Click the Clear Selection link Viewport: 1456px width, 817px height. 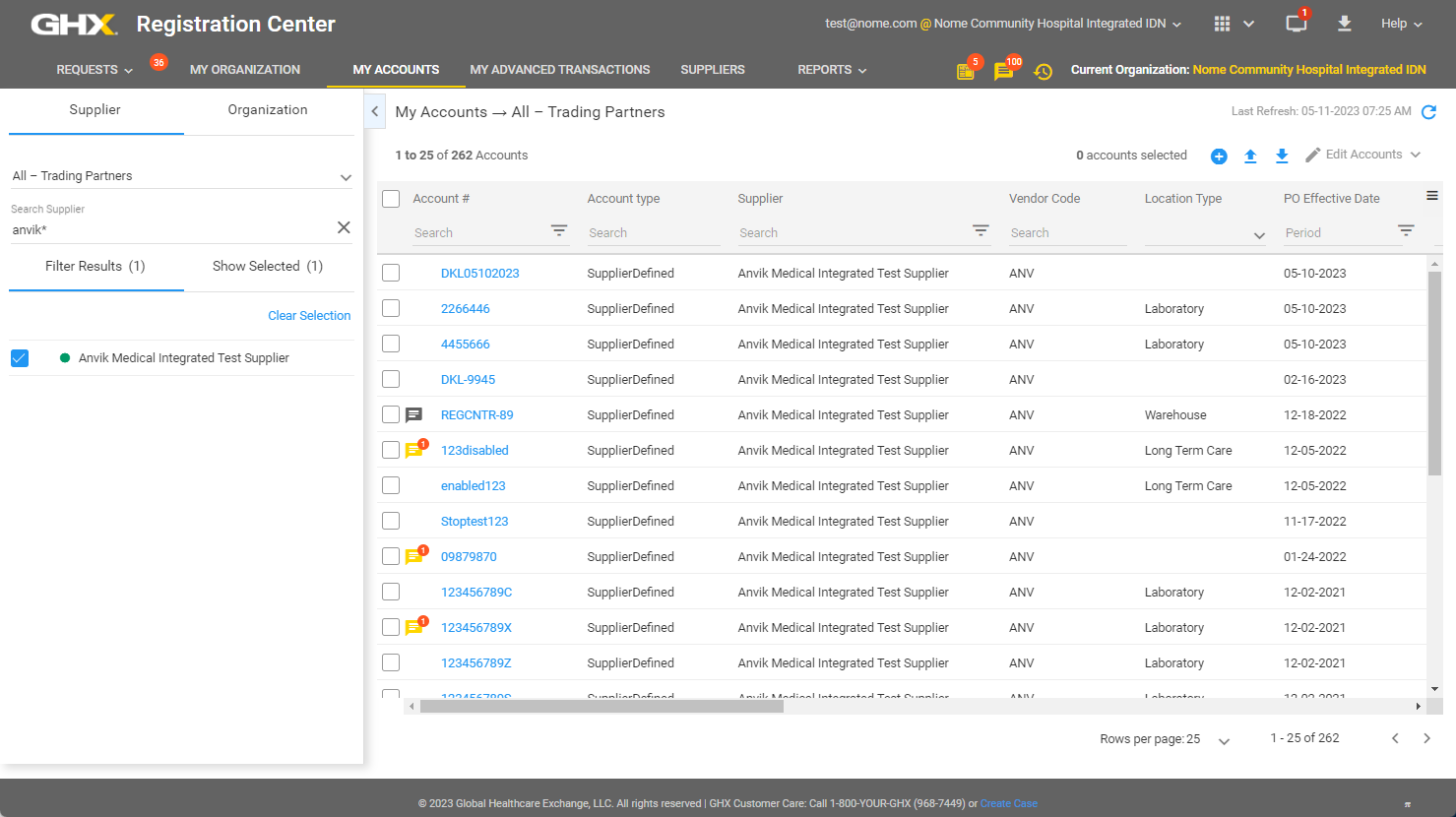(x=309, y=316)
